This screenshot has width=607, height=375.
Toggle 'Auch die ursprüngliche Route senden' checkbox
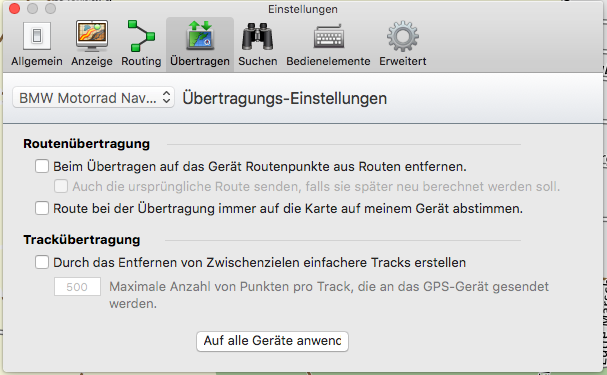point(61,186)
